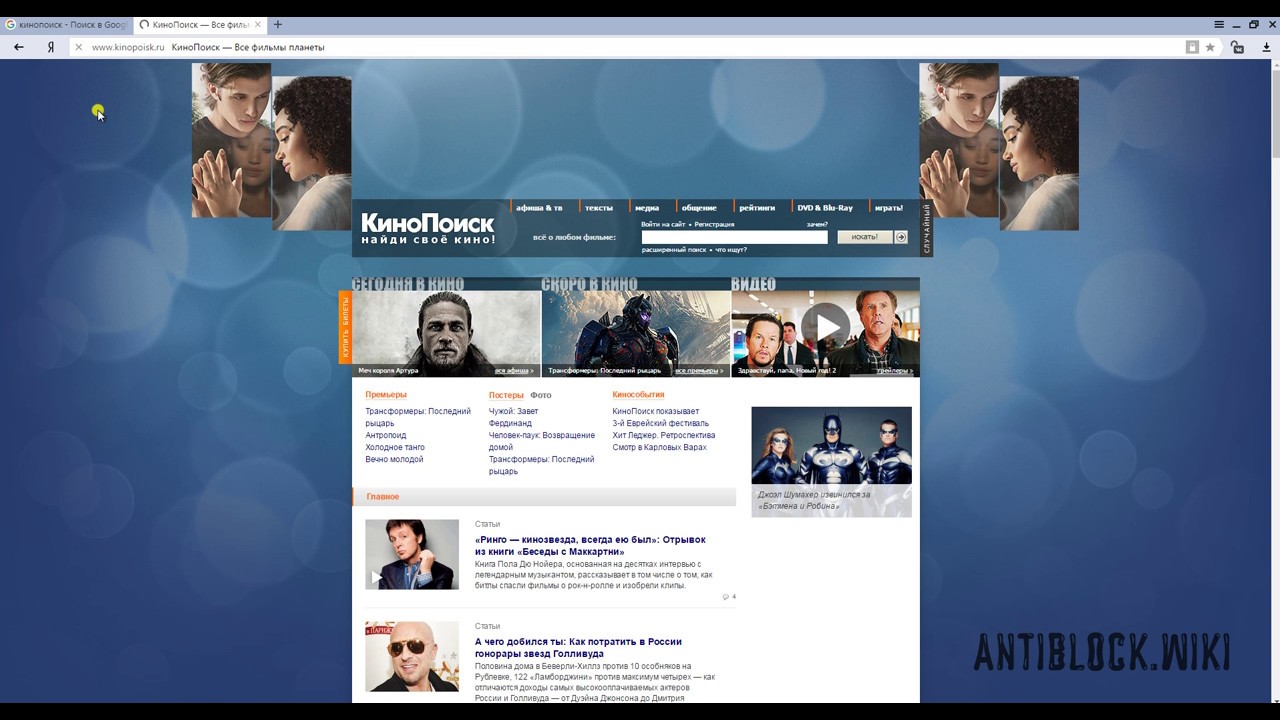Open the '3-й Еврейский фестиваль' link
Screen dimensions: 1280x720
pyautogui.click(x=661, y=423)
